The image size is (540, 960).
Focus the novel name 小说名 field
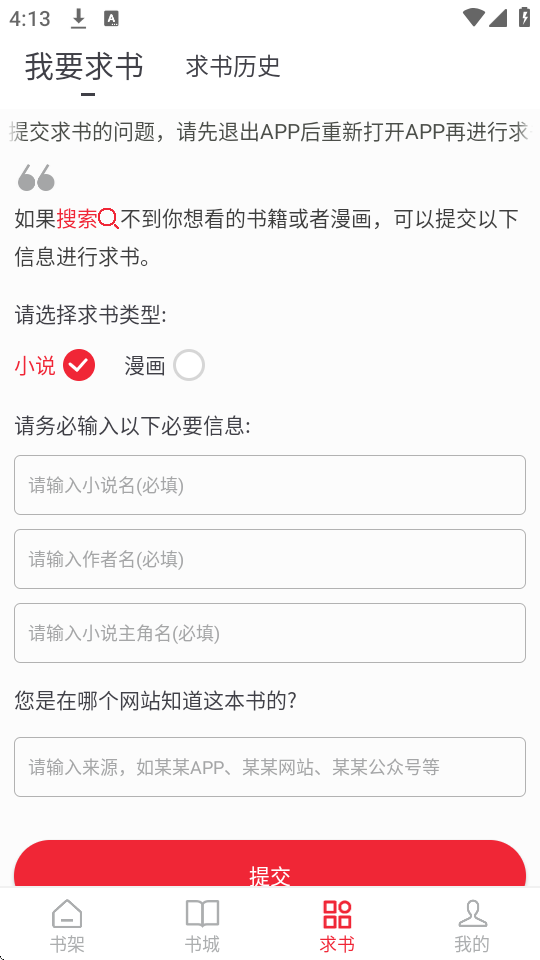270,485
